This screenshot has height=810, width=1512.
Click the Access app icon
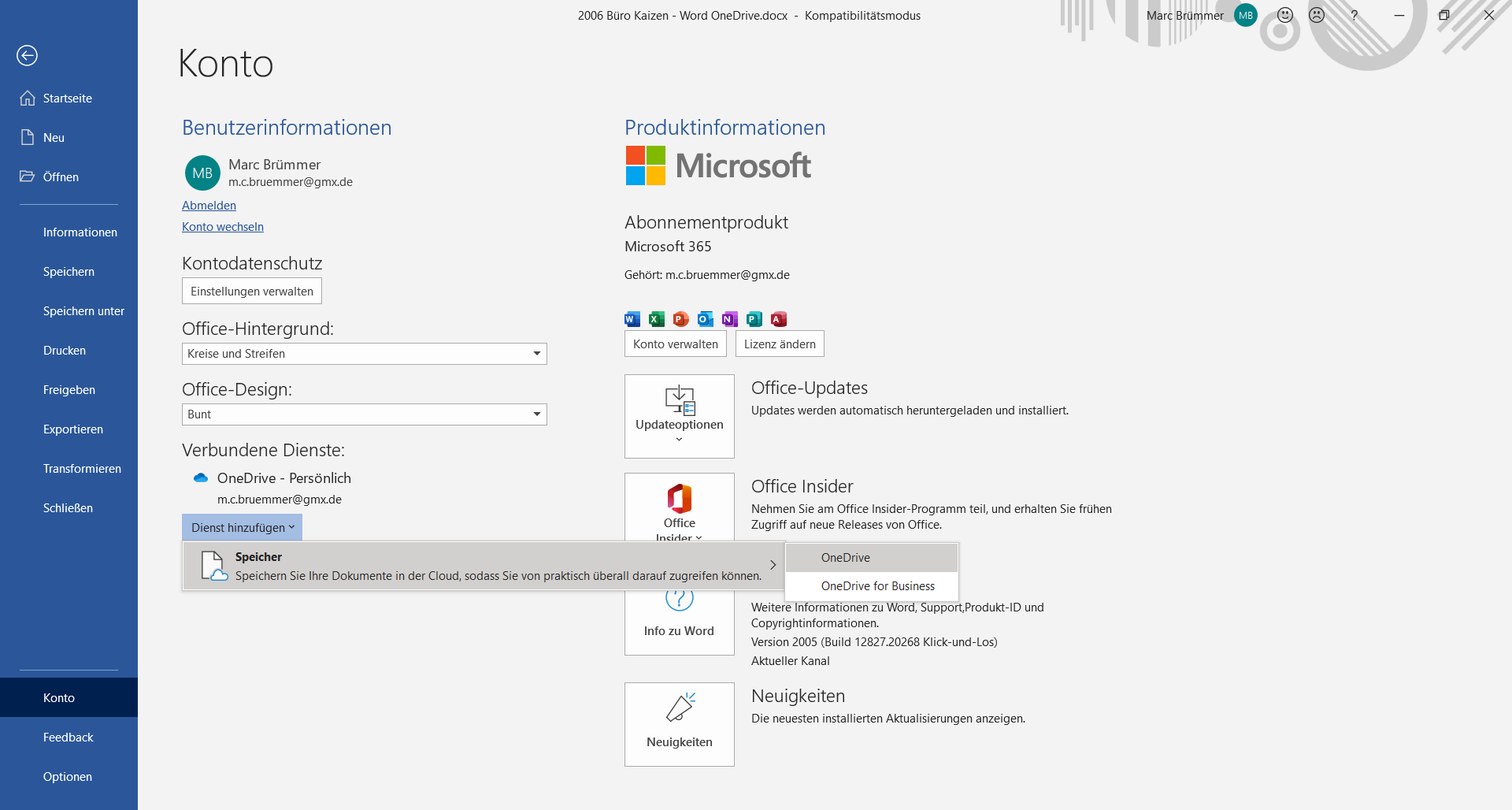(779, 319)
